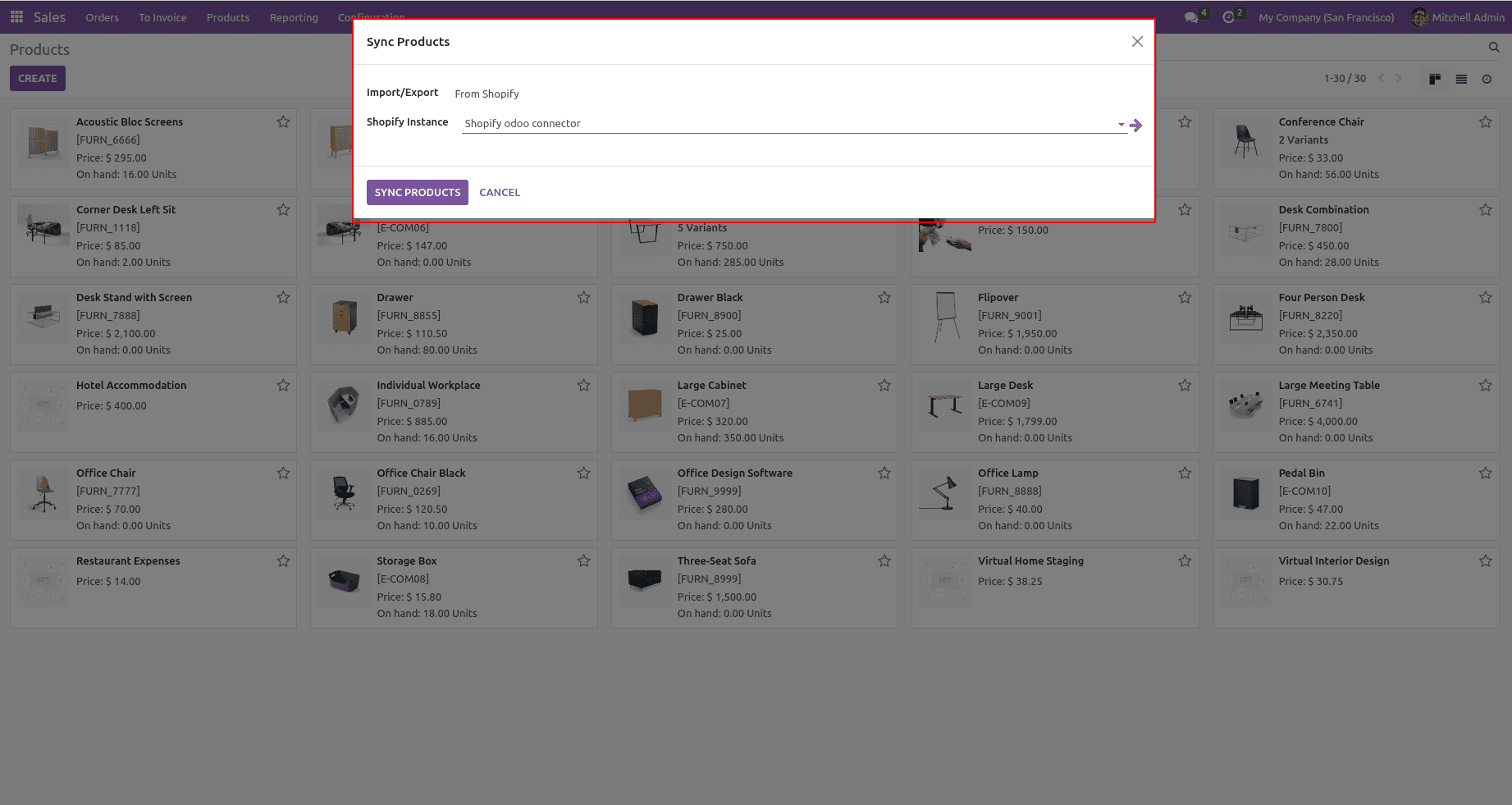Image resolution: width=1512 pixels, height=805 pixels.
Task: Favorite the Corner Desk Left Sit product
Action: click(x=283, y=209)
